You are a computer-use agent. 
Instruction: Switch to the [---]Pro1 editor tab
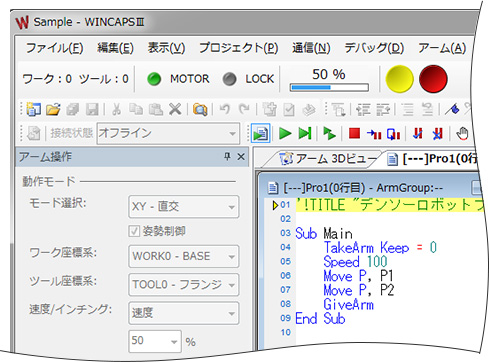pos(432,159)
